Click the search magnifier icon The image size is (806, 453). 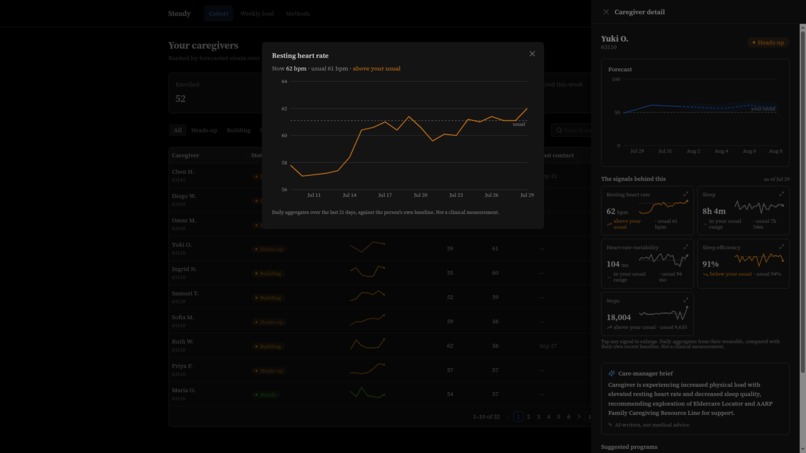559,130
